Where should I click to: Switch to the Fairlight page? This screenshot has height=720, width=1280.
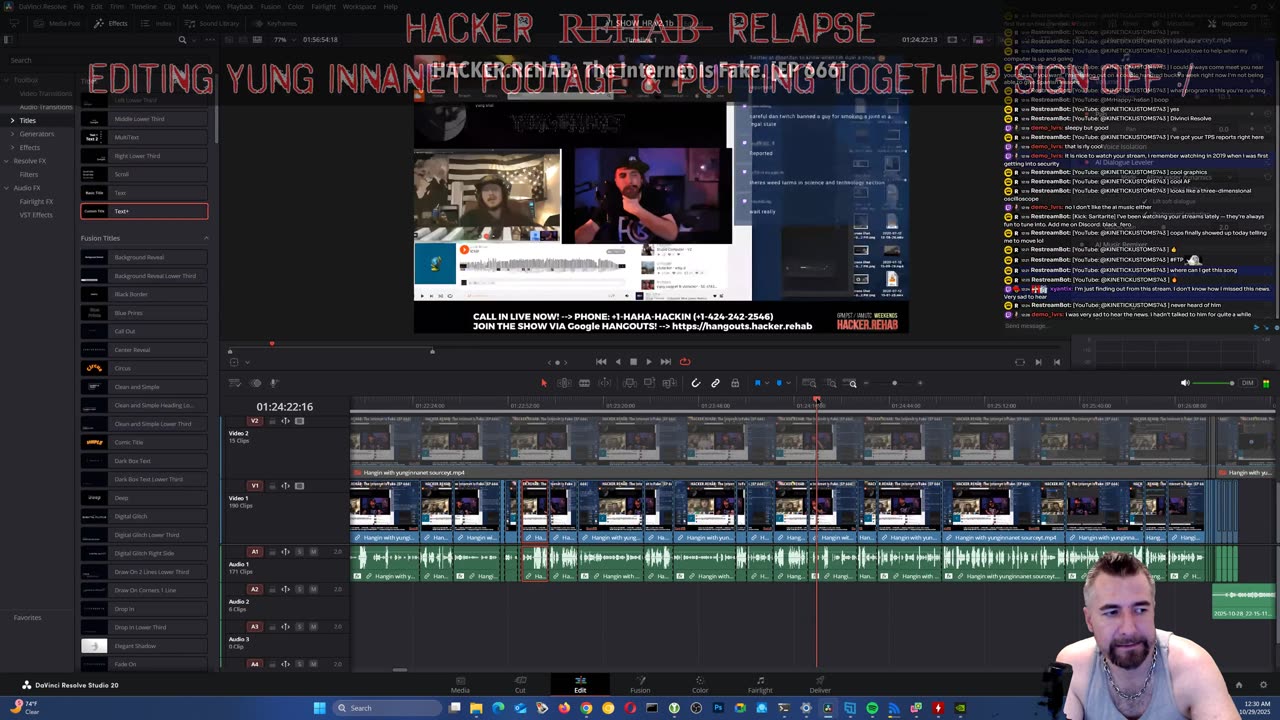760,684
